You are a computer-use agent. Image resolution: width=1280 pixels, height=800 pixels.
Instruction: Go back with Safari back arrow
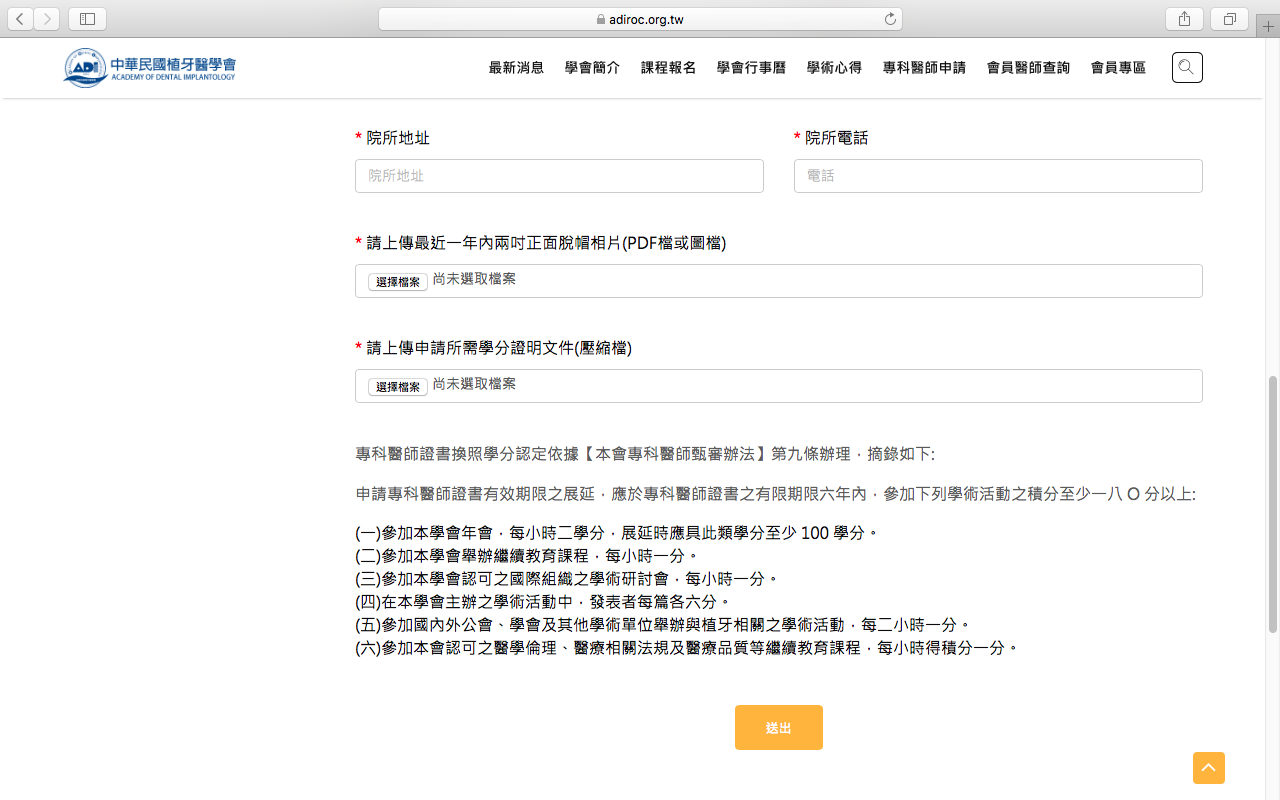[20, 19]
